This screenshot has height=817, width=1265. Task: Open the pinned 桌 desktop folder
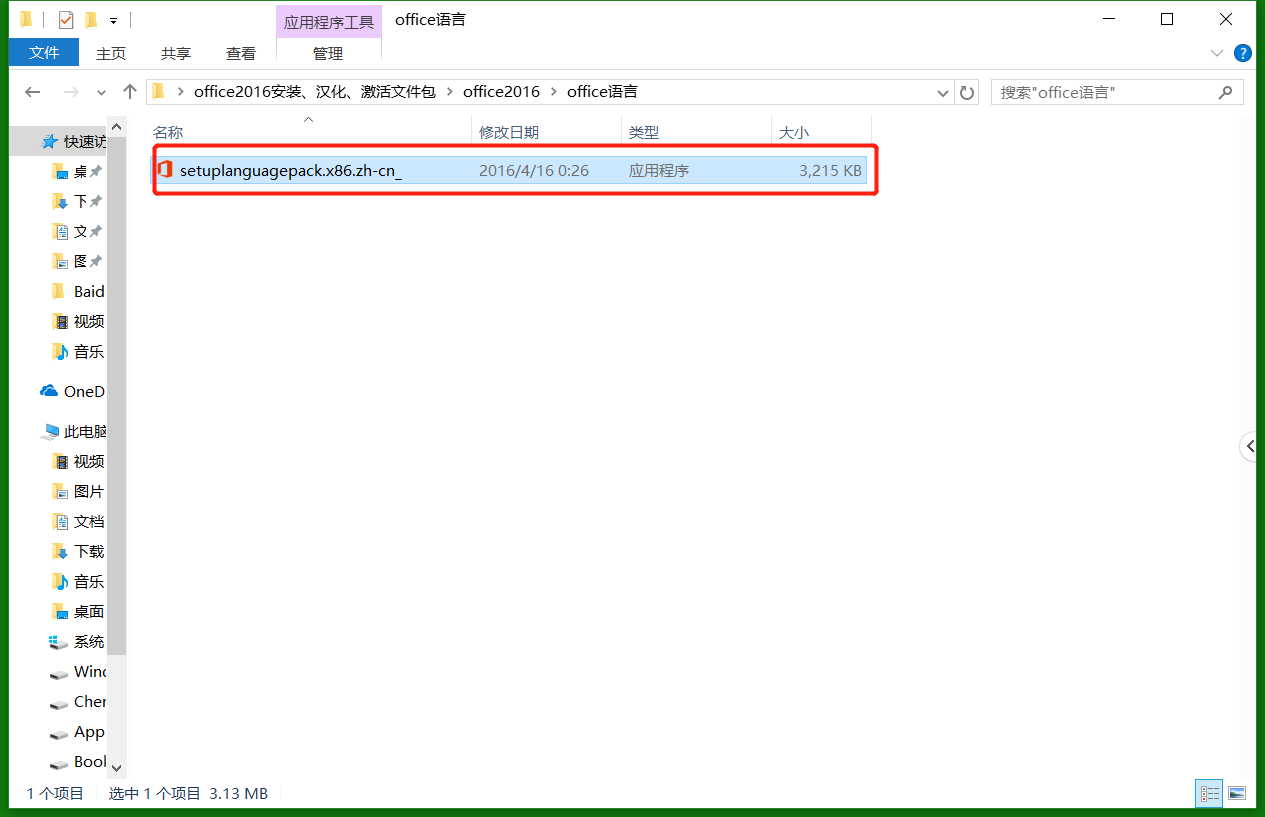[78, 172]
